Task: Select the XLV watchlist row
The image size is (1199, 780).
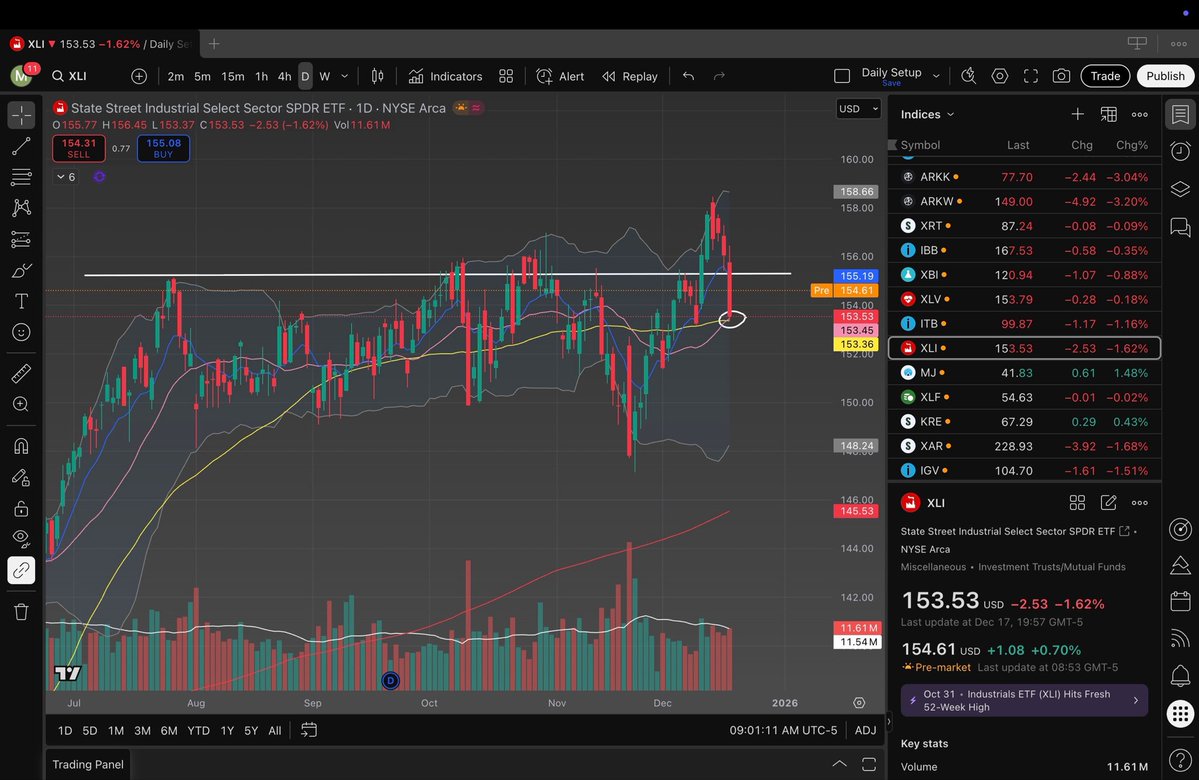Action: click(1025, 299)
